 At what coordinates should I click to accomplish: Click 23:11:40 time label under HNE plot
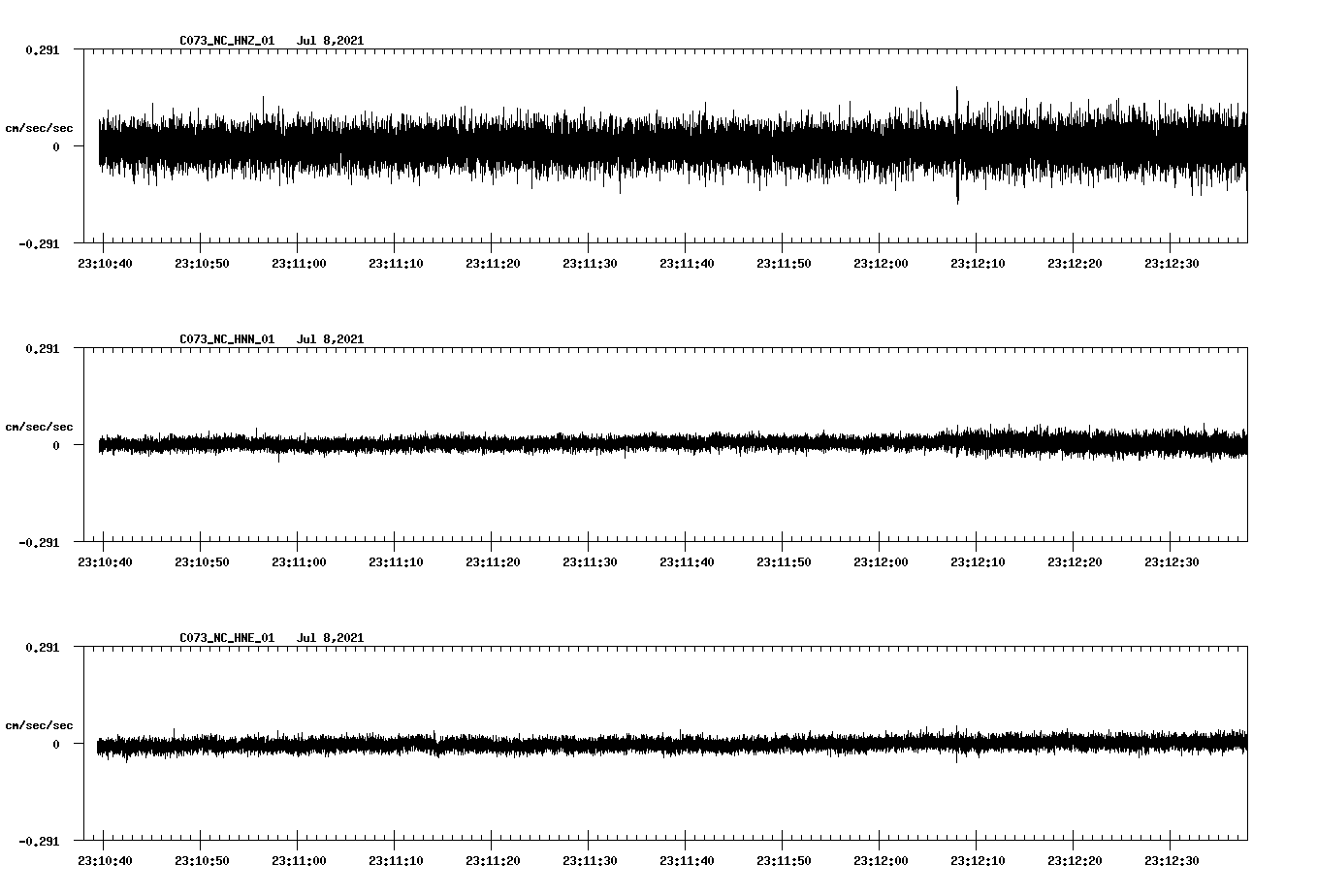point(686,860)
